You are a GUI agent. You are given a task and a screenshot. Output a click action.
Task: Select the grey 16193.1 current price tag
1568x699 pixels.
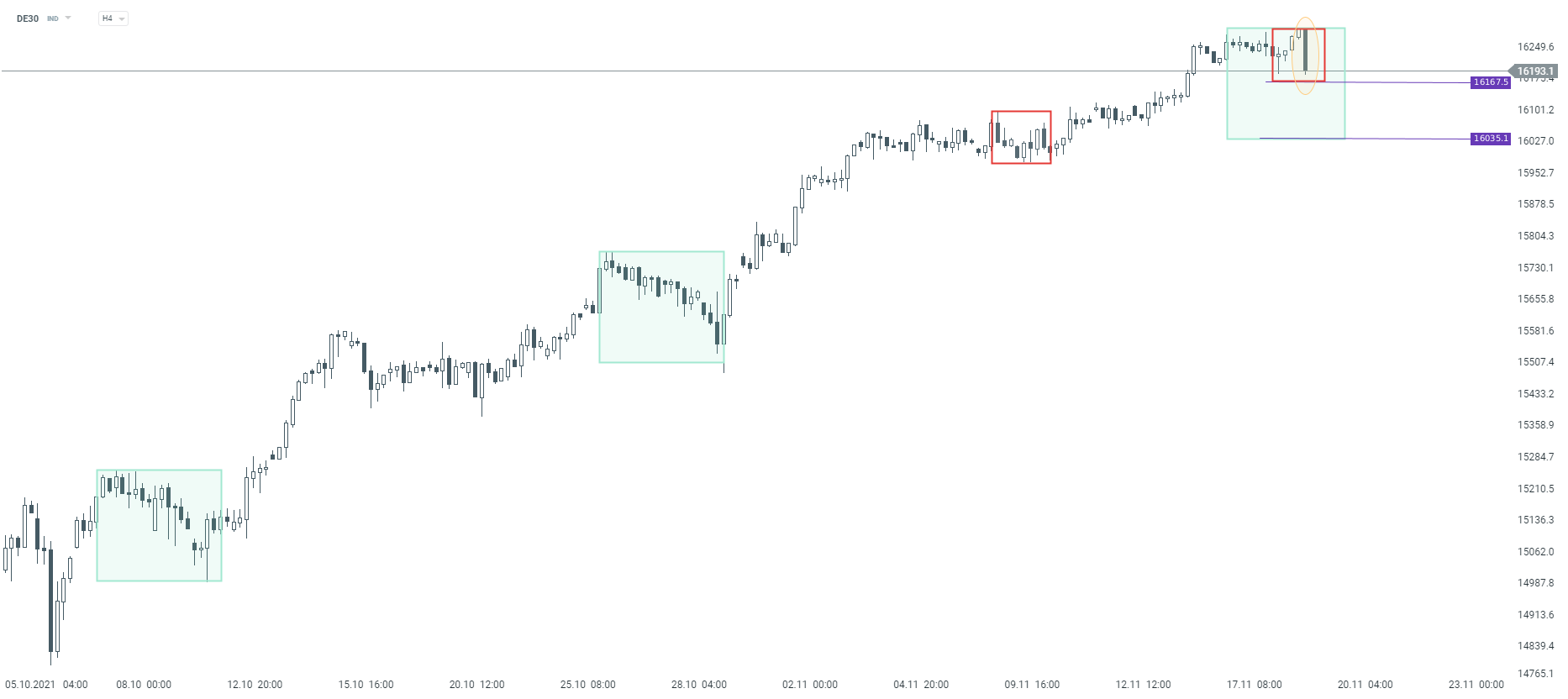pos(1534,71)
